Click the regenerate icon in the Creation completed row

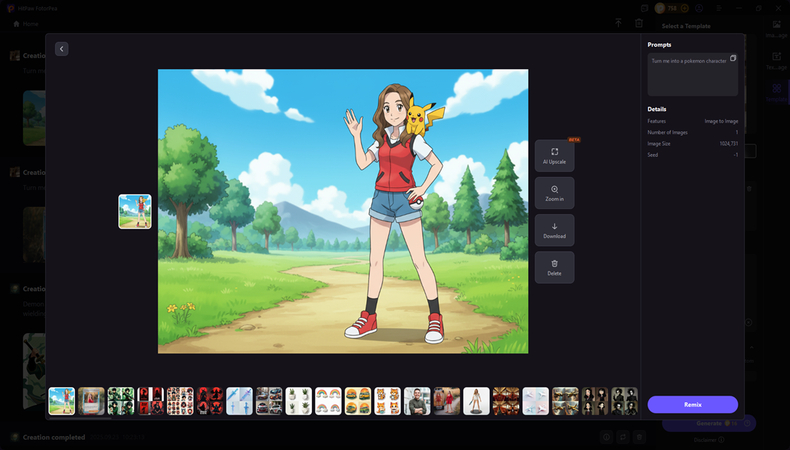(x=623, y=437)
